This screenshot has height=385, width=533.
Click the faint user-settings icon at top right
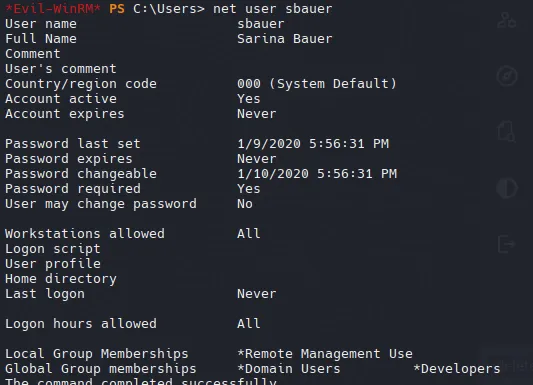tap(506, 20)
